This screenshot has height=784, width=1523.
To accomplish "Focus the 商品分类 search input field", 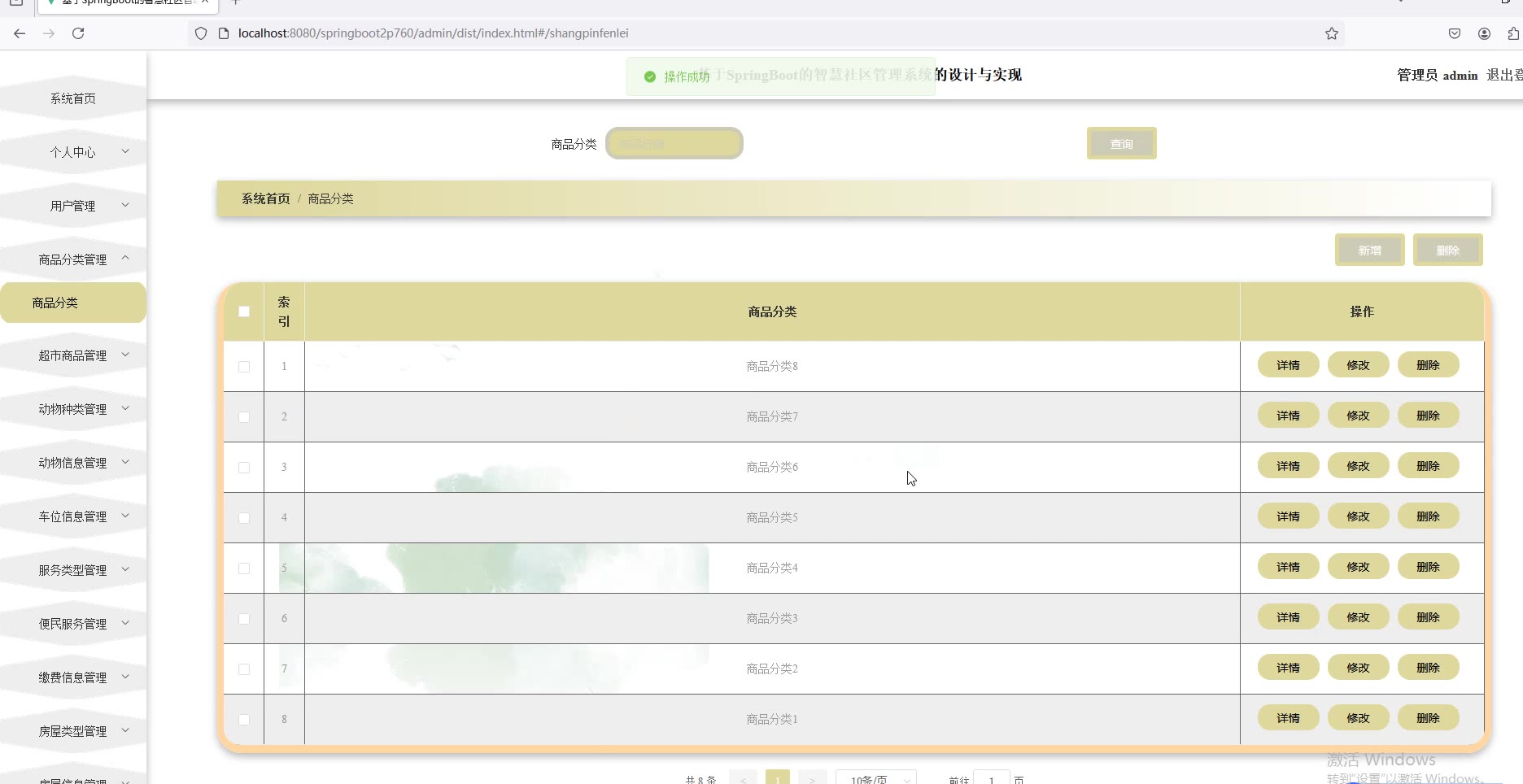I will click(x=674, y=143).
